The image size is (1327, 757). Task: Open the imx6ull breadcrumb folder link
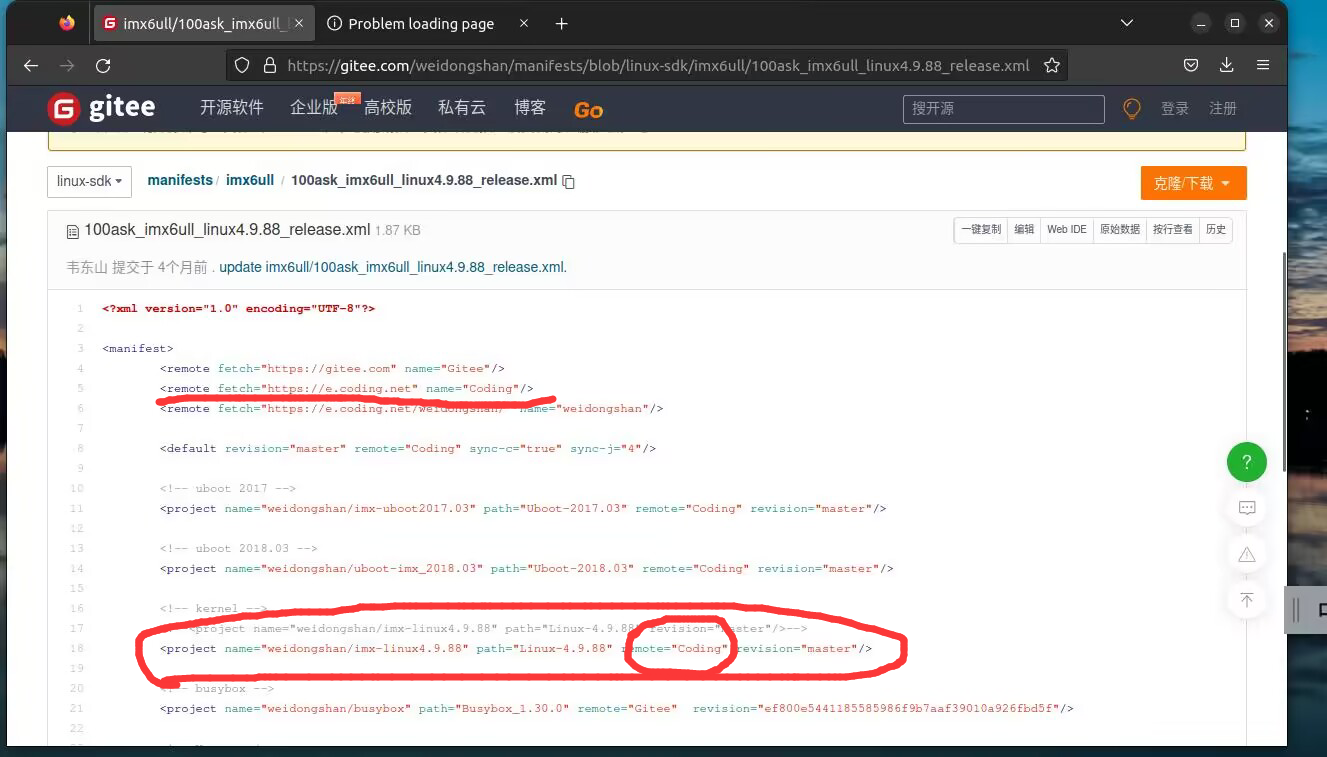coord(250,181)
